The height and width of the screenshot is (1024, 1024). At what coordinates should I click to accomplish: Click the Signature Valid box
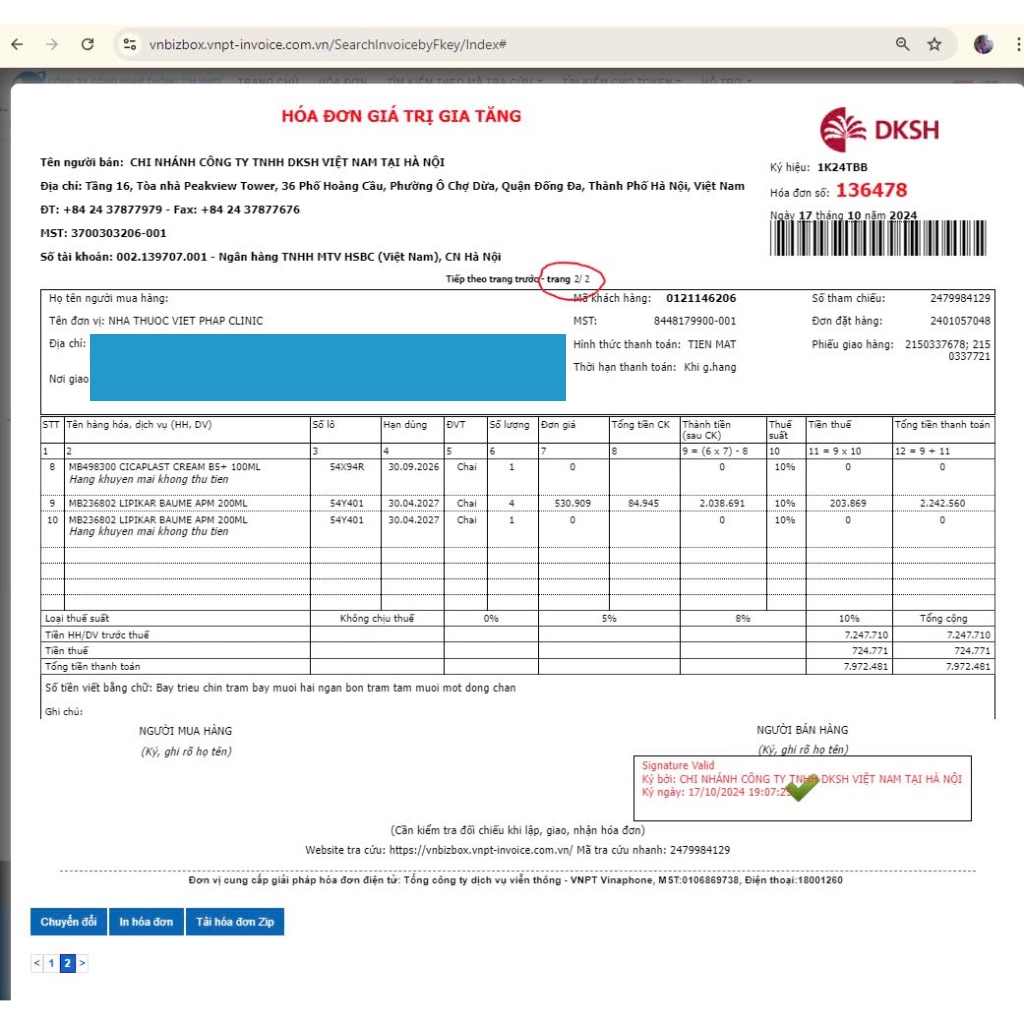pyautogui.click(x=802, y=788)
